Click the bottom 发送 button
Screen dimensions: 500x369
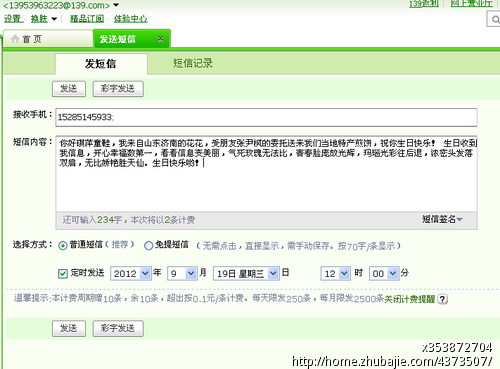click(69, 328)
